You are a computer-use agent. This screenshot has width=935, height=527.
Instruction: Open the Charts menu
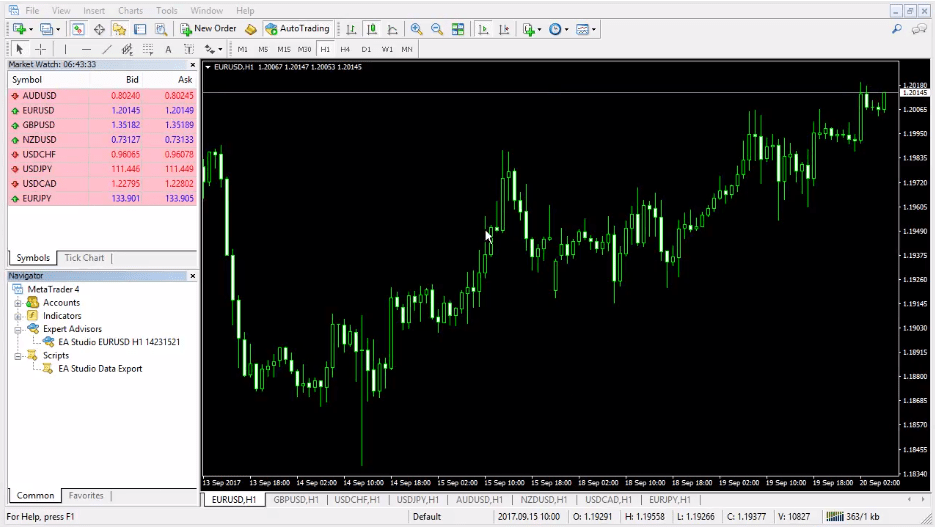point(130,11)
